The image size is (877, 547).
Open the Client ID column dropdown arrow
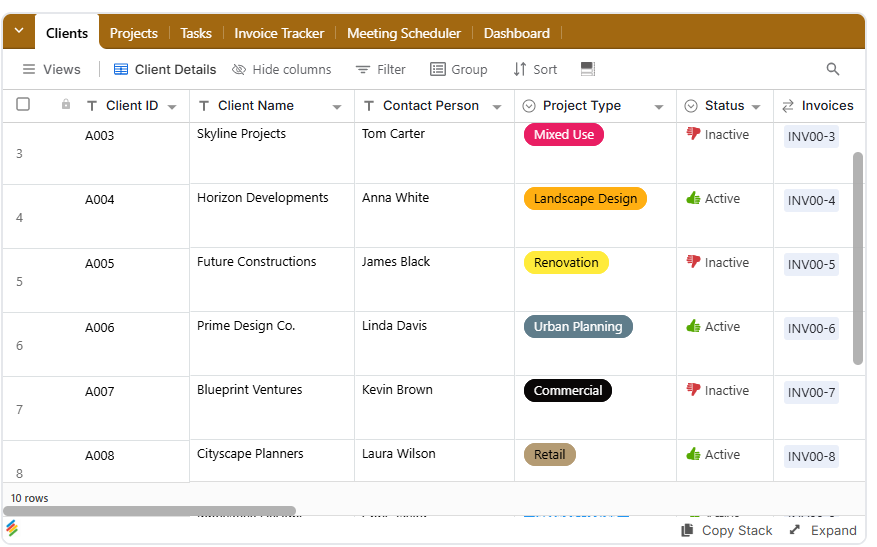(172, 107)
